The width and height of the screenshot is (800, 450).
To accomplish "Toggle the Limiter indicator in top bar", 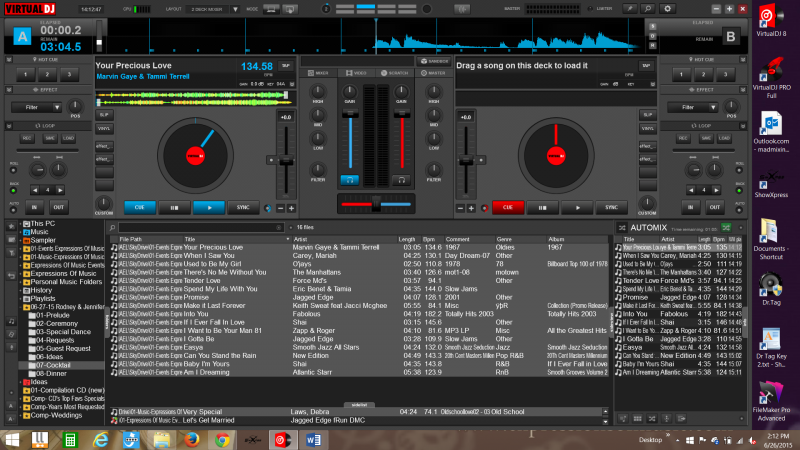I will pyautogui.click(x=590, y=9).
